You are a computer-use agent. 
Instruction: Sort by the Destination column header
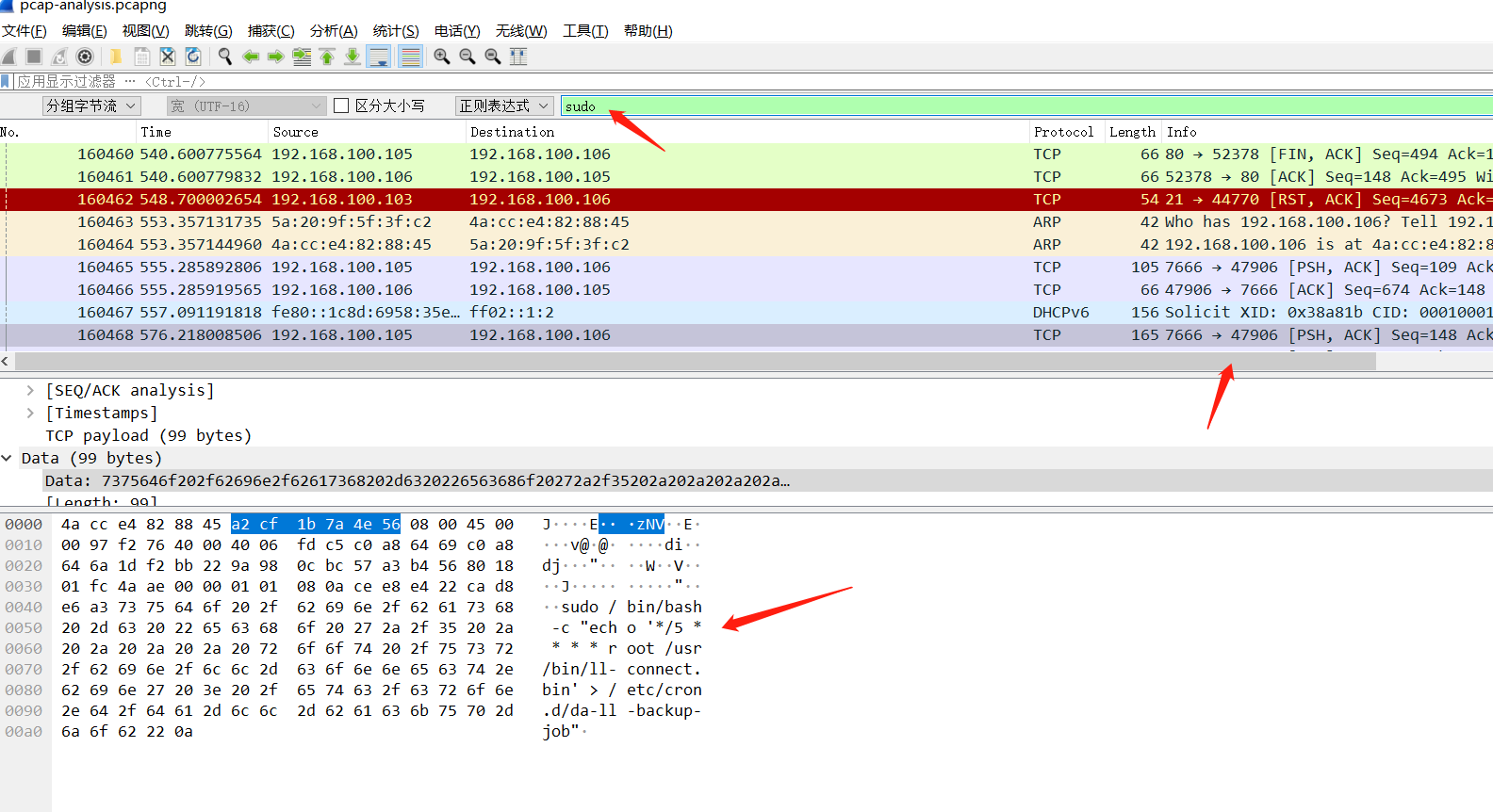[x=746, y=132]
